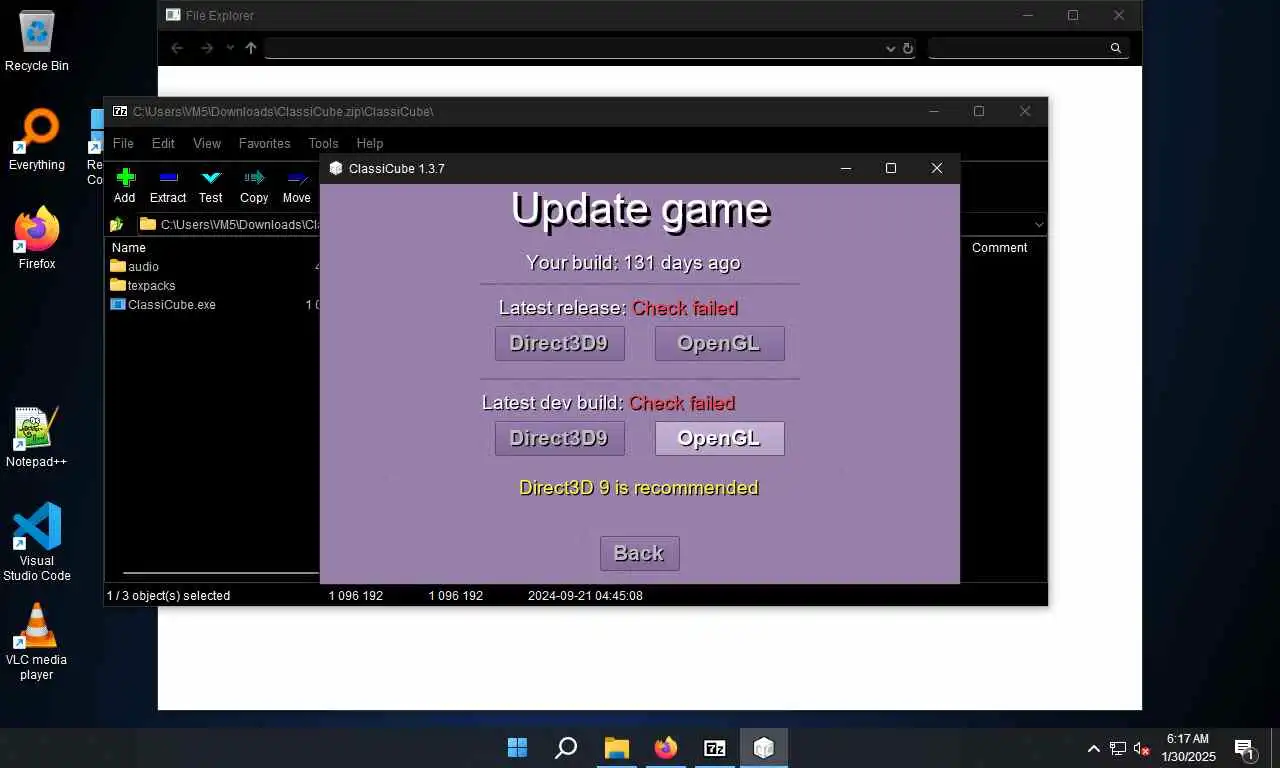This screenshot has width=1280, height=768.
Task: Select the Firefox desktop shortcut
Action: tap(37, 238)
